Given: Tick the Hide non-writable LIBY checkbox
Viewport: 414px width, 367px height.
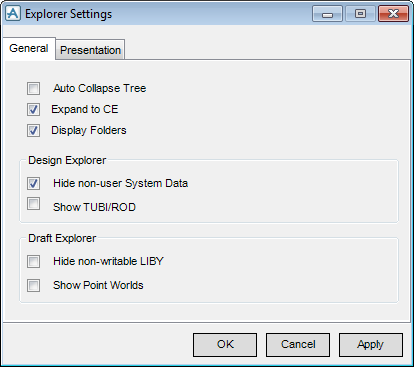Looking at the screenshot, I should click(33, 261).
